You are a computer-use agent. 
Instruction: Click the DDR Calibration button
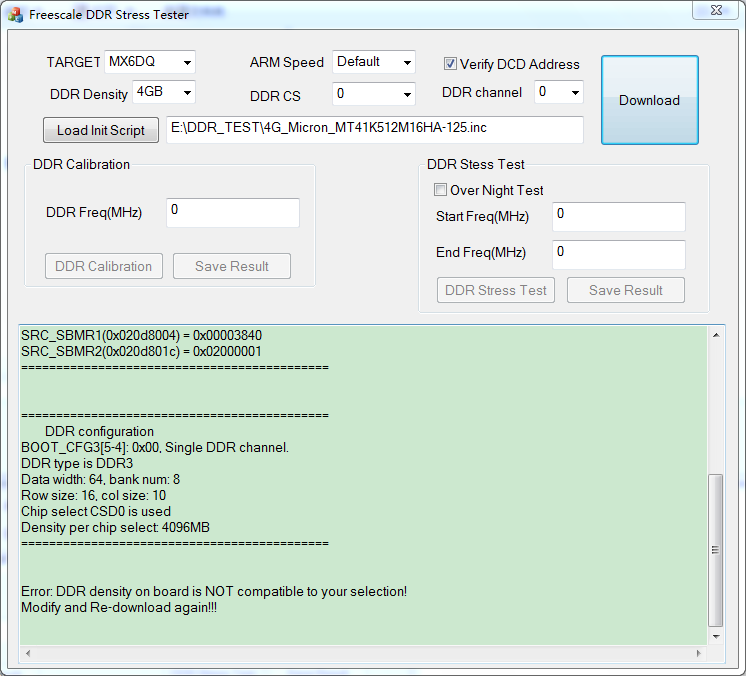tap(104, 266)
